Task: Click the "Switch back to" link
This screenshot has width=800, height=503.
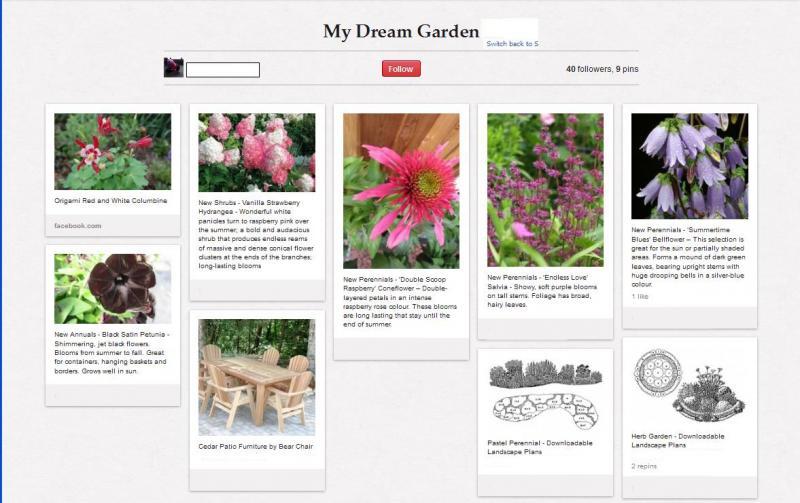Action: point(511,44)
